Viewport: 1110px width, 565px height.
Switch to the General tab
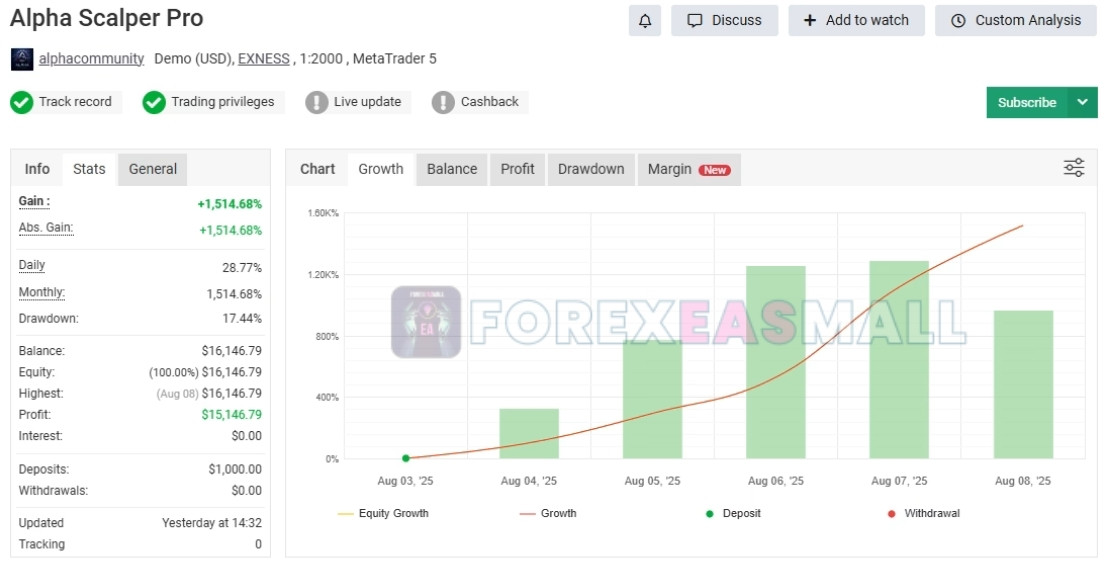click(x=153, y=169)
